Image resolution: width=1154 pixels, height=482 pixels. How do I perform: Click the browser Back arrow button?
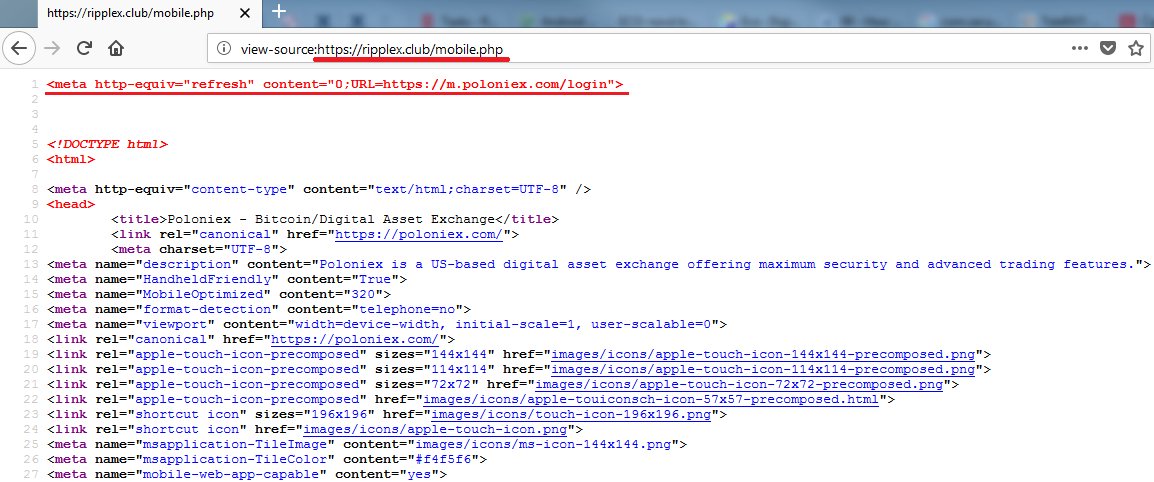18,49
